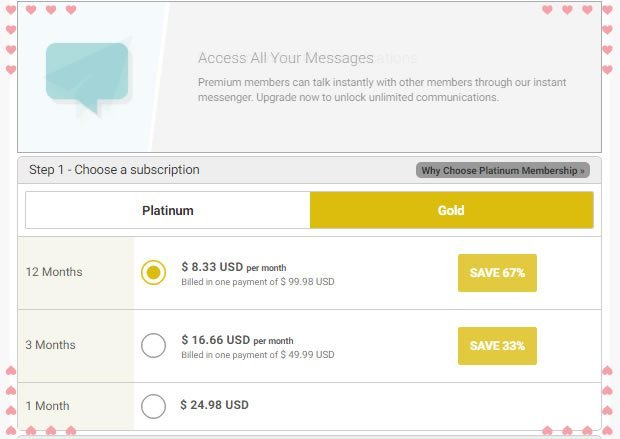Screen dimensions: 620x439
Task: Click the Billed in one payment $ 49.99 text
Action: coord(258,355)
